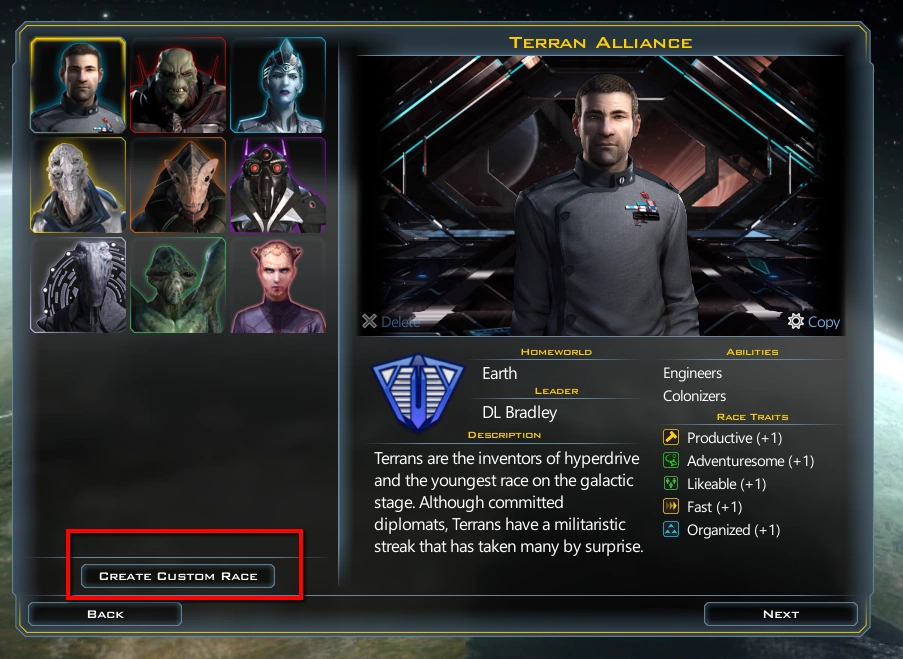
Task: Open Create Custom Race
Action: [178, 576]
